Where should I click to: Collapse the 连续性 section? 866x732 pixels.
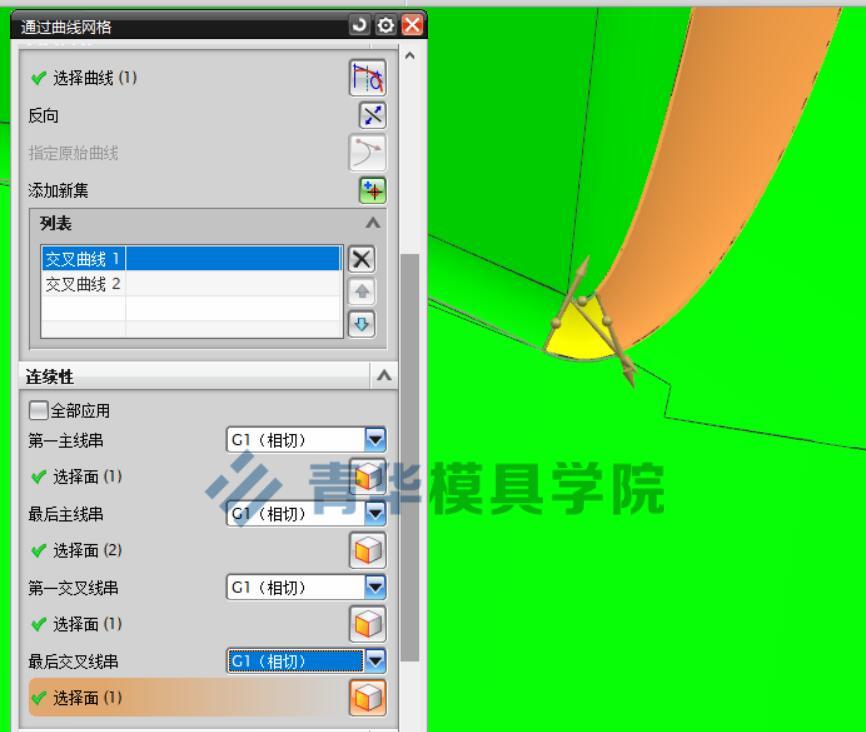click(x=384, y=376)
